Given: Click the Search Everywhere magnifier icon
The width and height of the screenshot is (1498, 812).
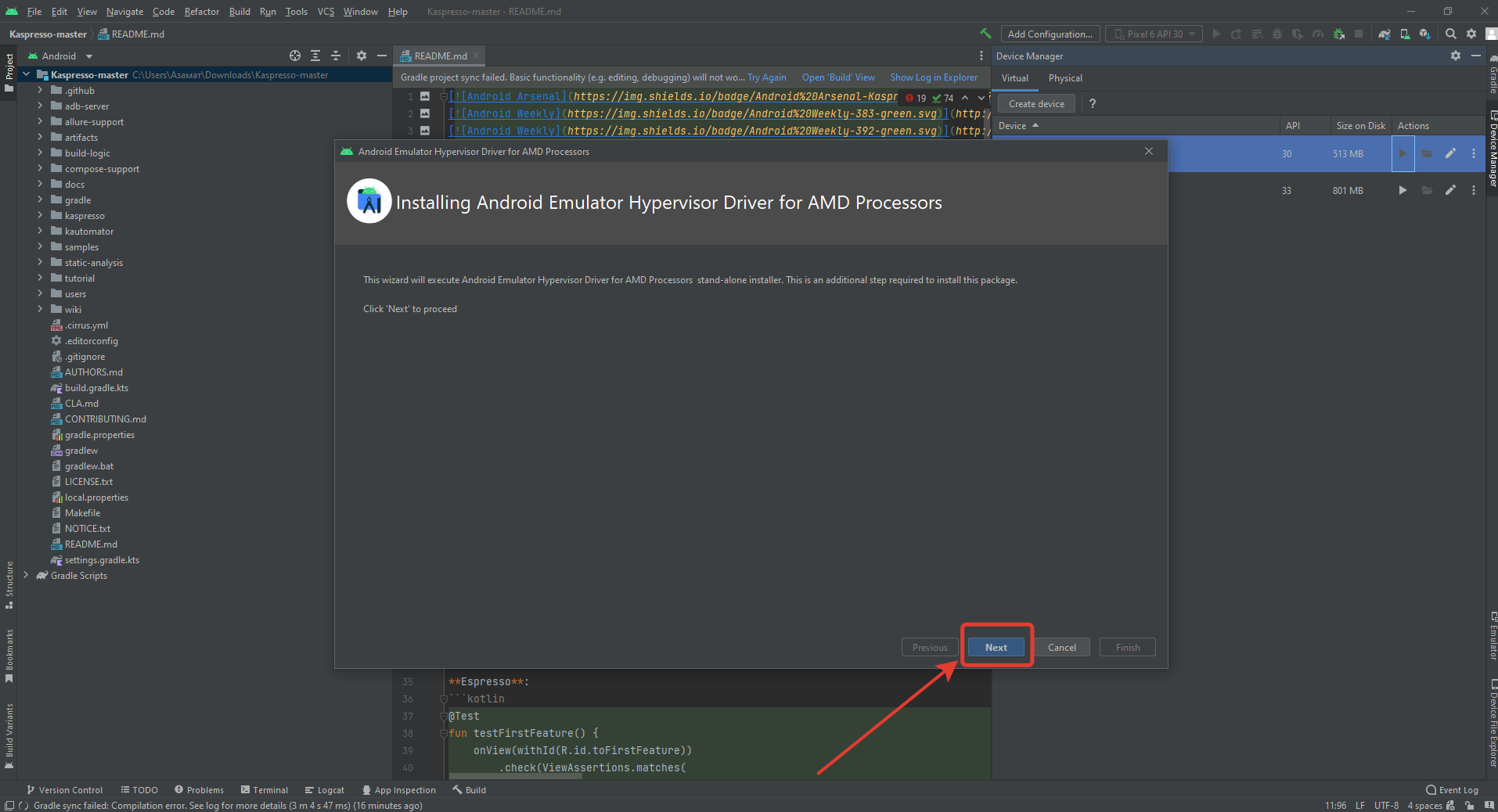Looking at the screenshot, I should 1451,34.
